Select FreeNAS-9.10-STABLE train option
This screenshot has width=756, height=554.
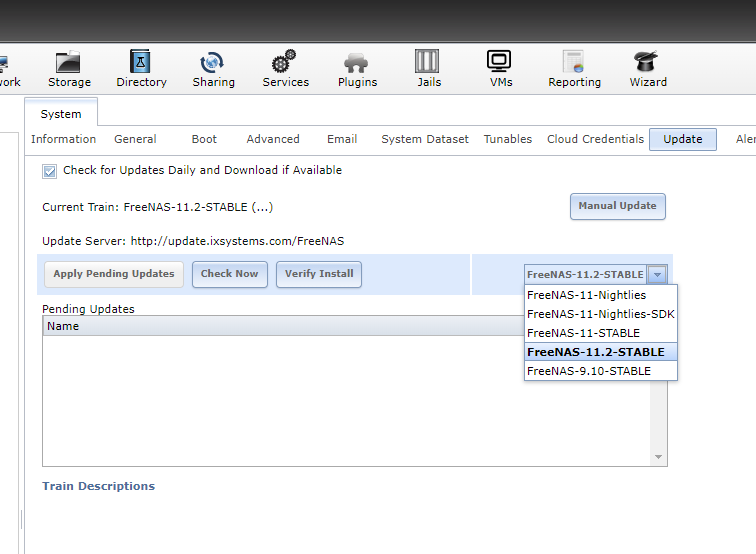(x=601, y=371)
